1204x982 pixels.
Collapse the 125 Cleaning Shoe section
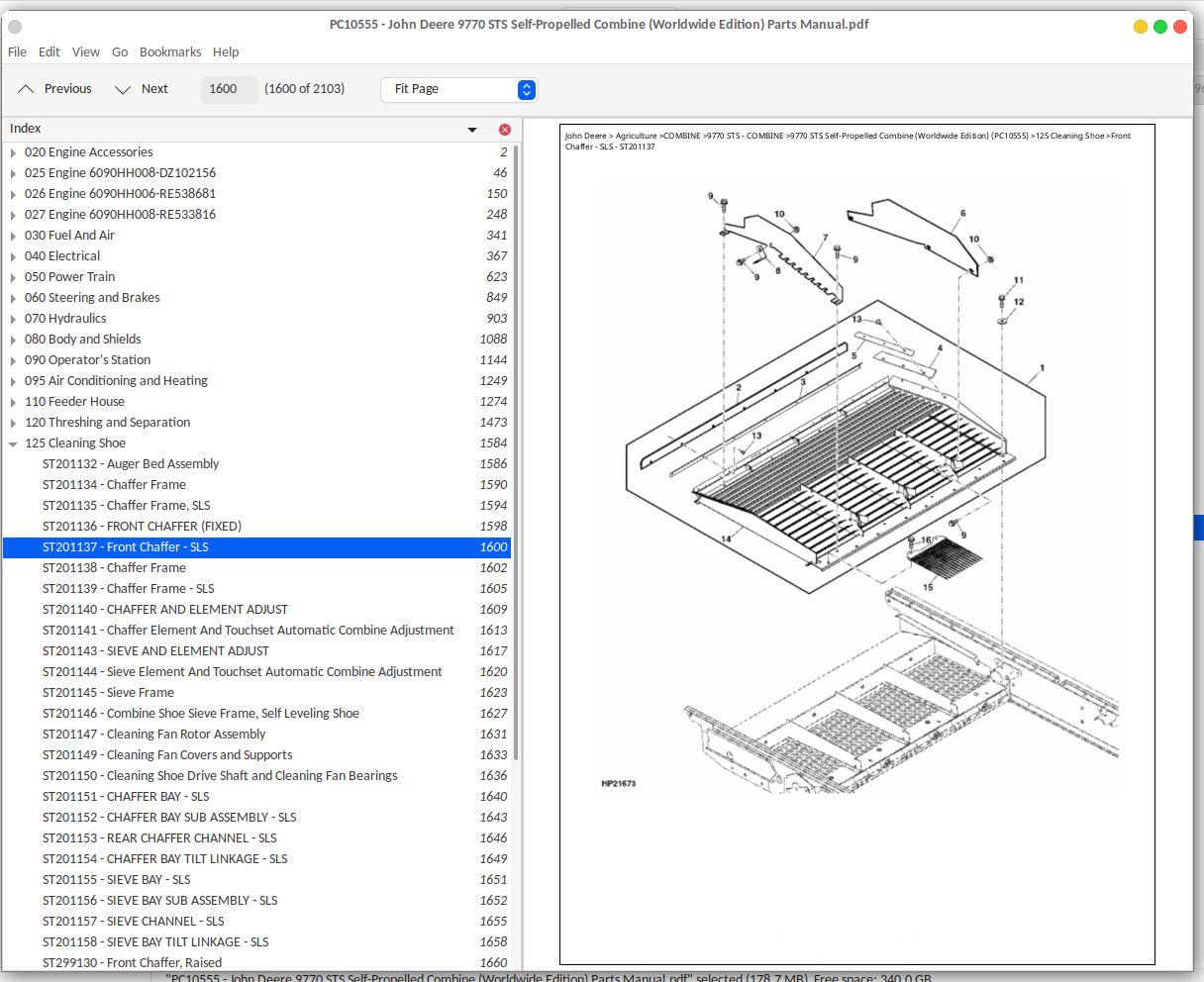coord(13,444)
